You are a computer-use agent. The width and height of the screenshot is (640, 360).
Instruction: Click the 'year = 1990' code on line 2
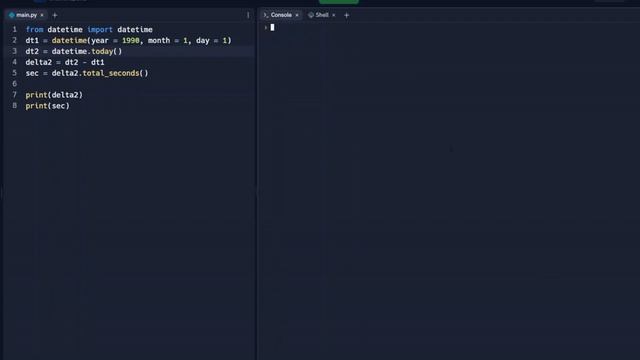click(116, 41)
